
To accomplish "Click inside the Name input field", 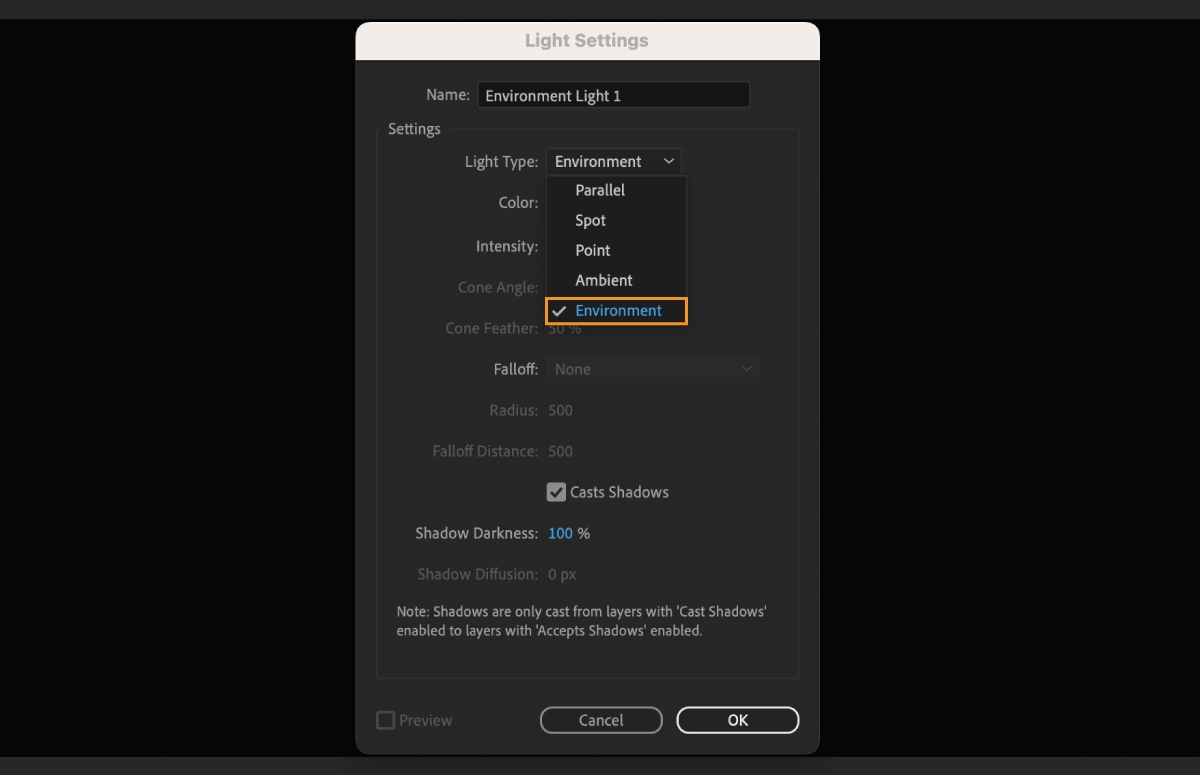I will [x=613, y=94].
